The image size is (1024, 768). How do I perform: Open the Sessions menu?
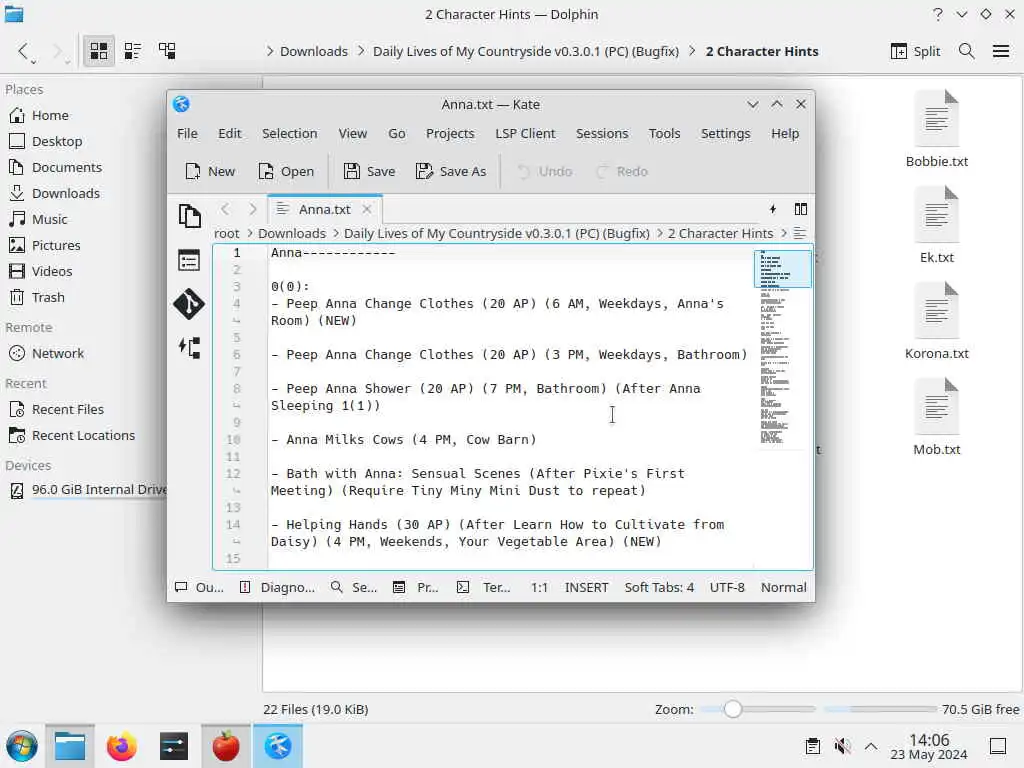(x=601, y=133)
